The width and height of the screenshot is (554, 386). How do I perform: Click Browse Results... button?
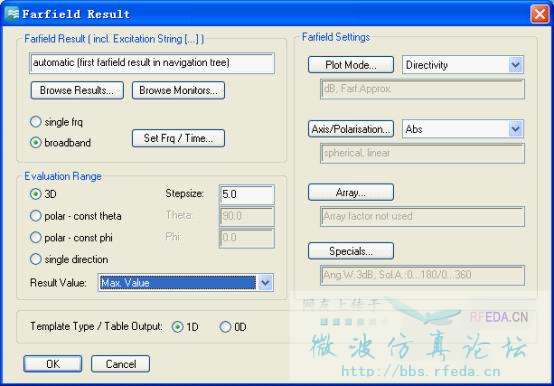(x=77, y=90)
